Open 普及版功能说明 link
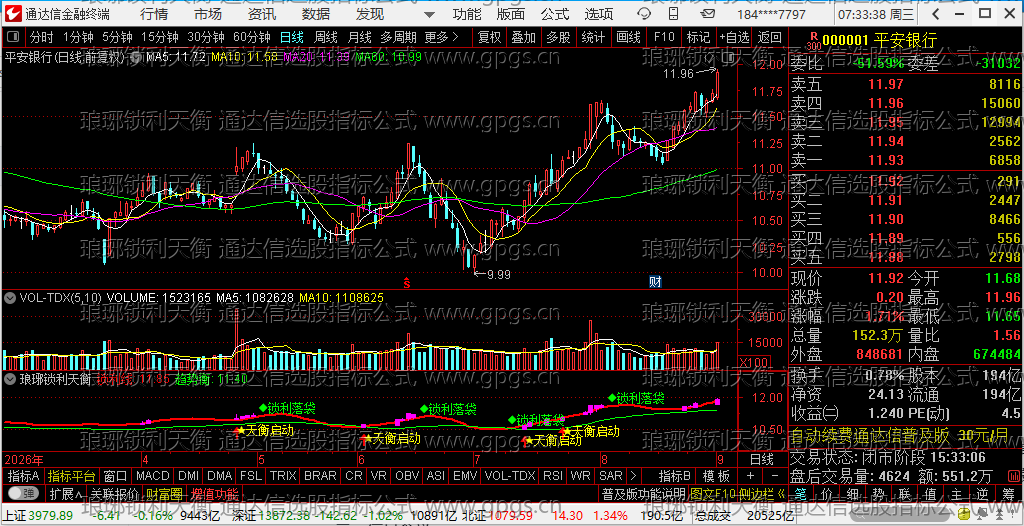 click(x=643, y=493)
